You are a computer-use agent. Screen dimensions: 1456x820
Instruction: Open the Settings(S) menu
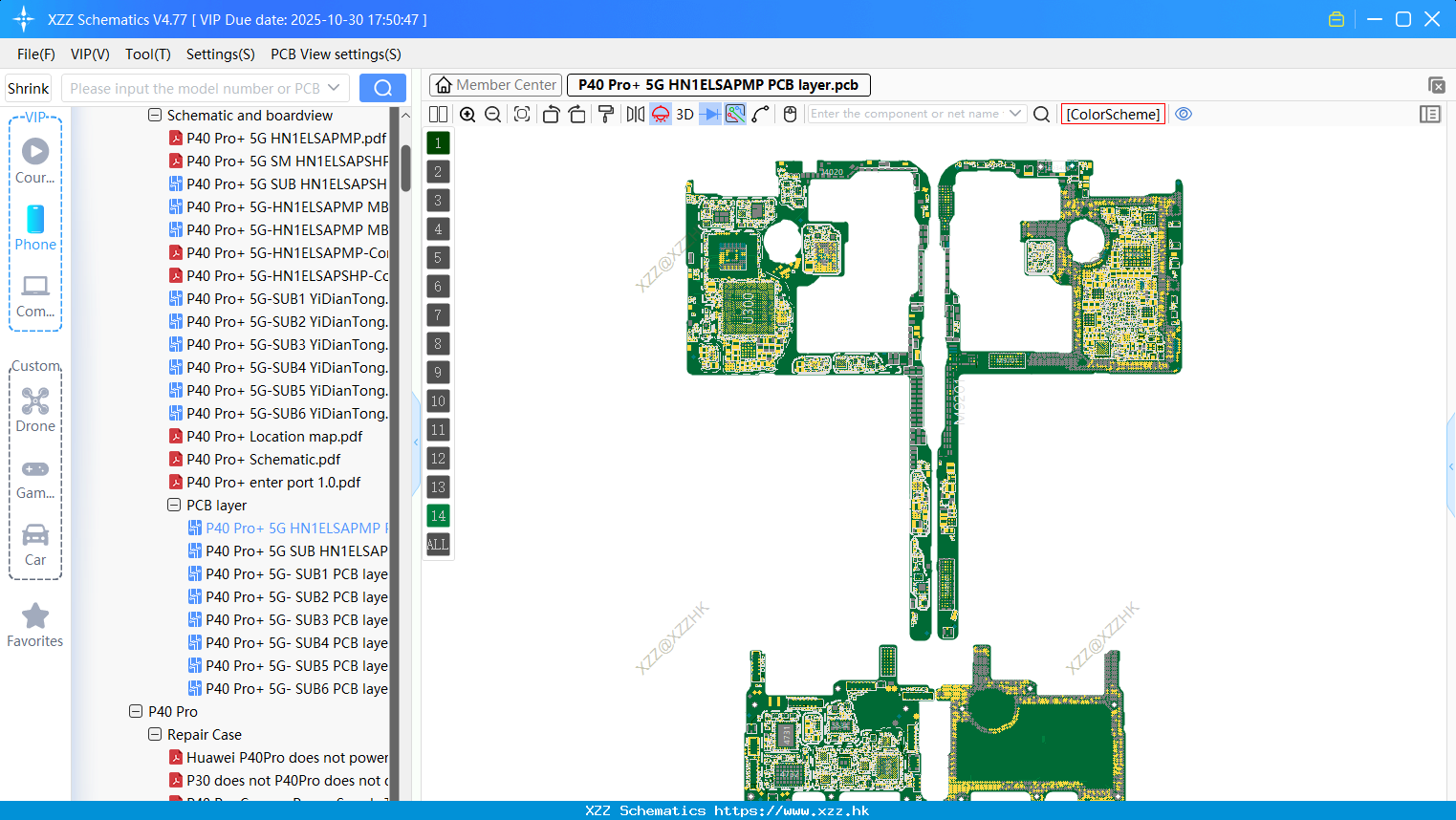221,54
